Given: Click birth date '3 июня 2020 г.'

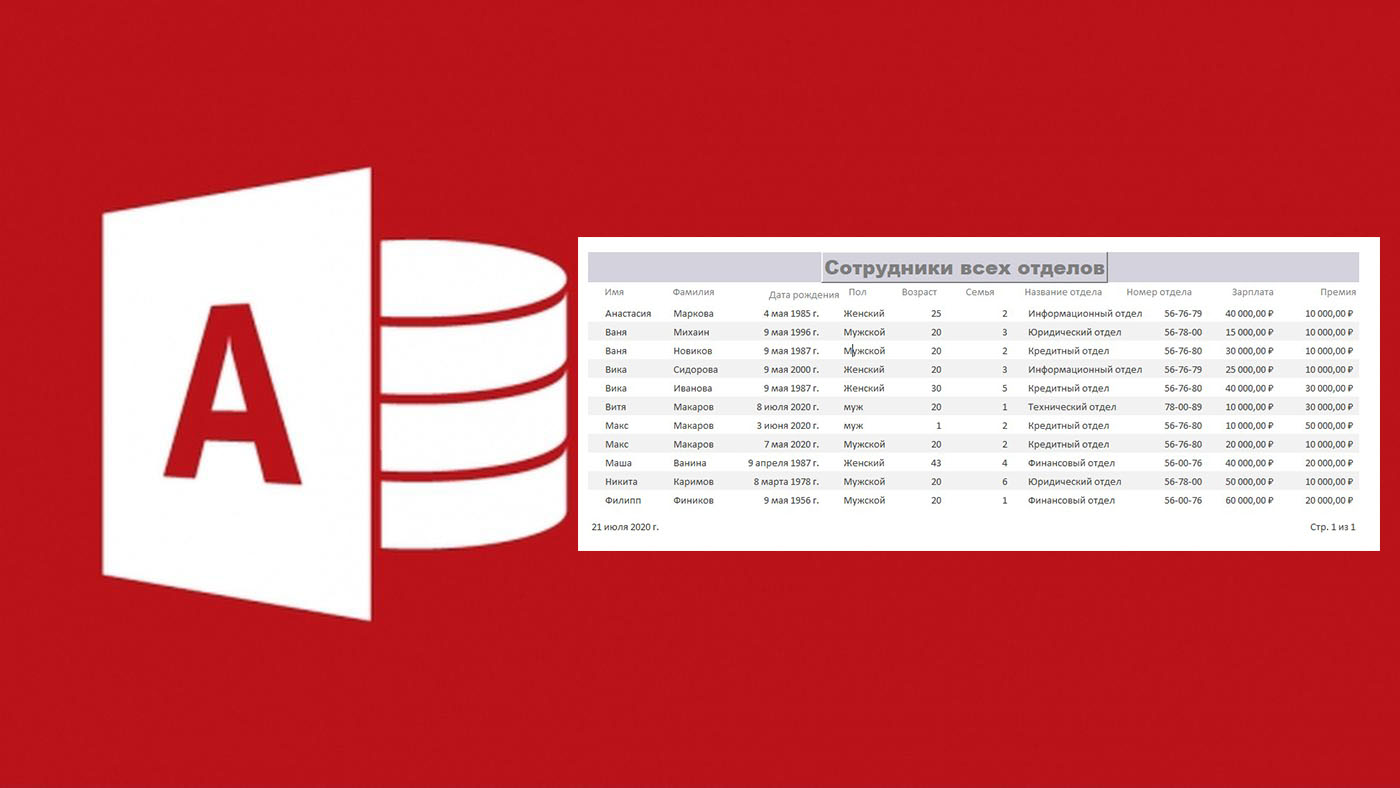Looking at the screenshot, I should 788,426.
